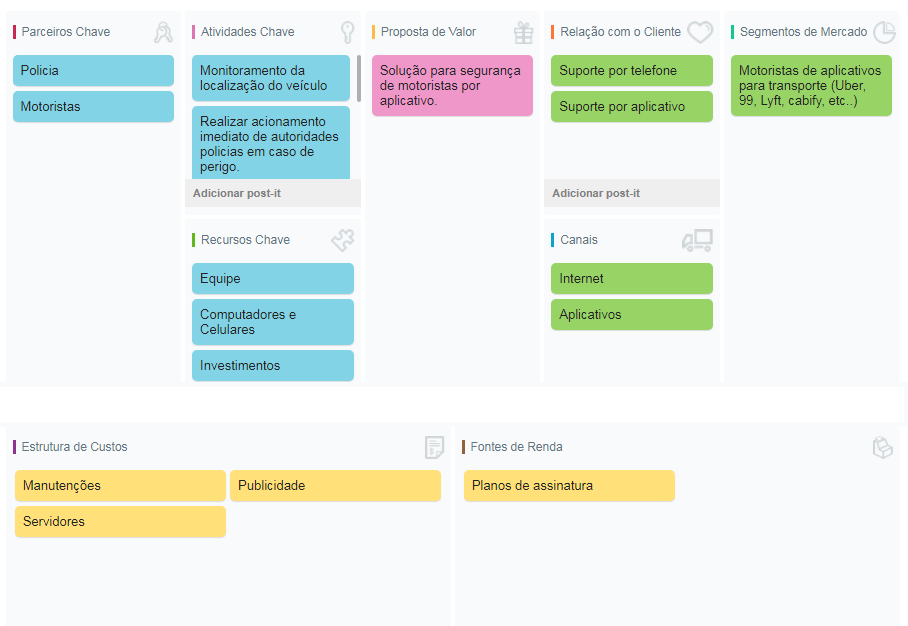Viewport: 908px width, 626px height.
Task: Select the Publicidade cost post-it
Action: point(335,486)
